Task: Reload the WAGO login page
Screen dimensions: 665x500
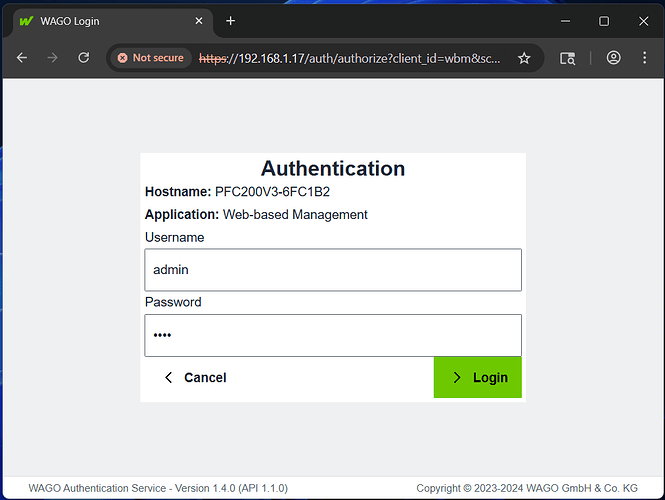Action: pos(84,58)
